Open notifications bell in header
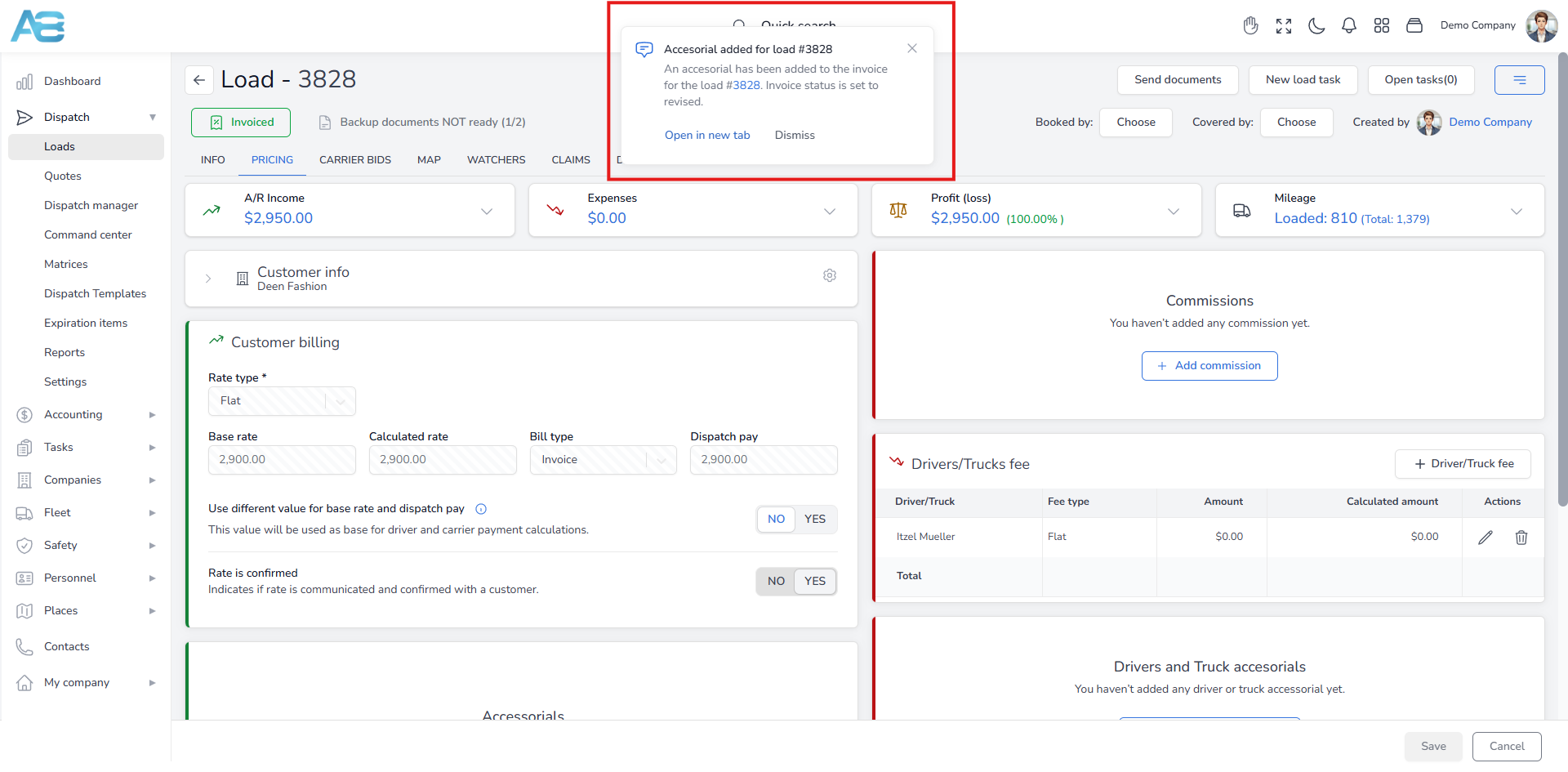This screenshot has width=1568, height=772. [x=1348, y=26]
